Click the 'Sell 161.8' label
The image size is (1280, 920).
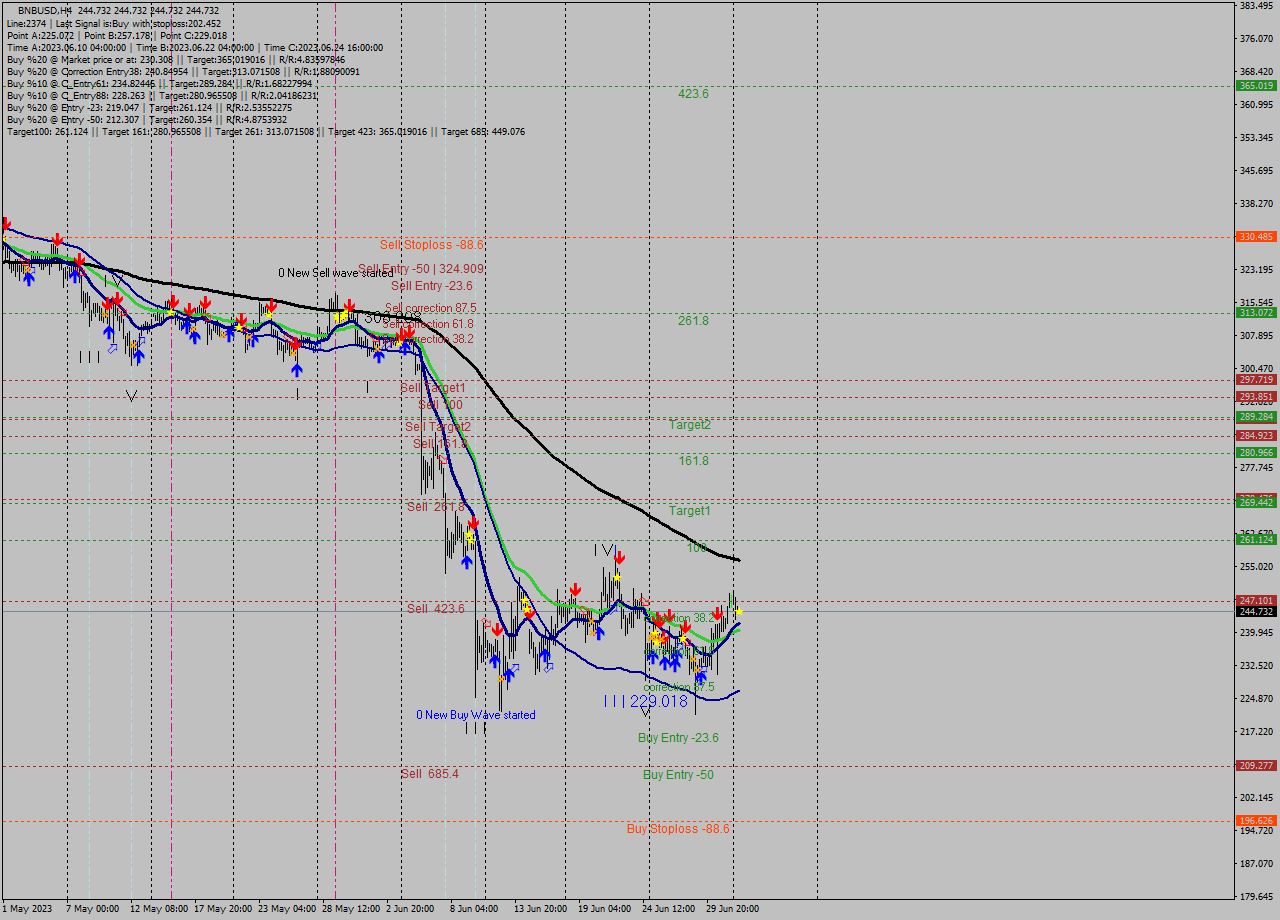click(x=440, y=444)
